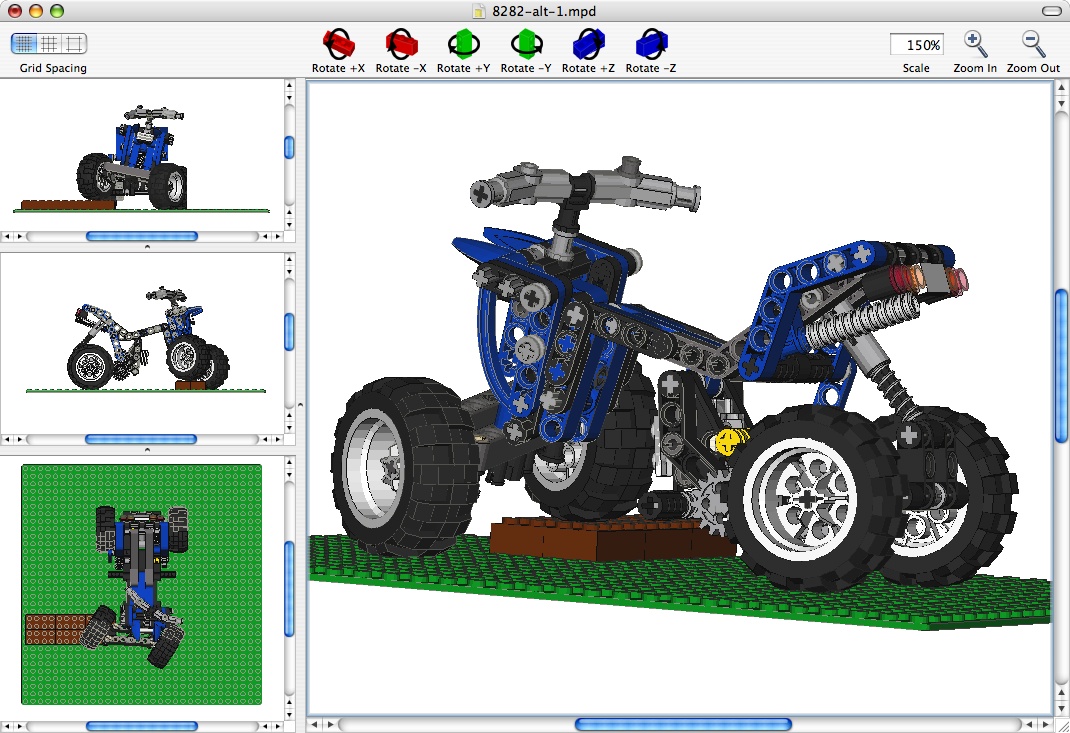Click the main viewport's horizontal scrollbar thumb
1070x733 pixels.
[683, 722]
